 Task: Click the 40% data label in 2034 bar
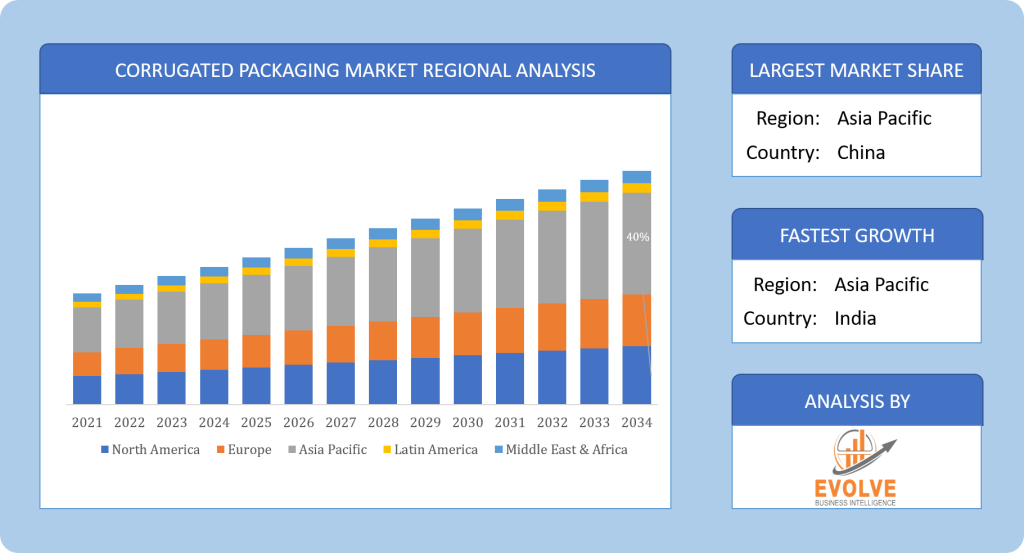pos(637,237)
